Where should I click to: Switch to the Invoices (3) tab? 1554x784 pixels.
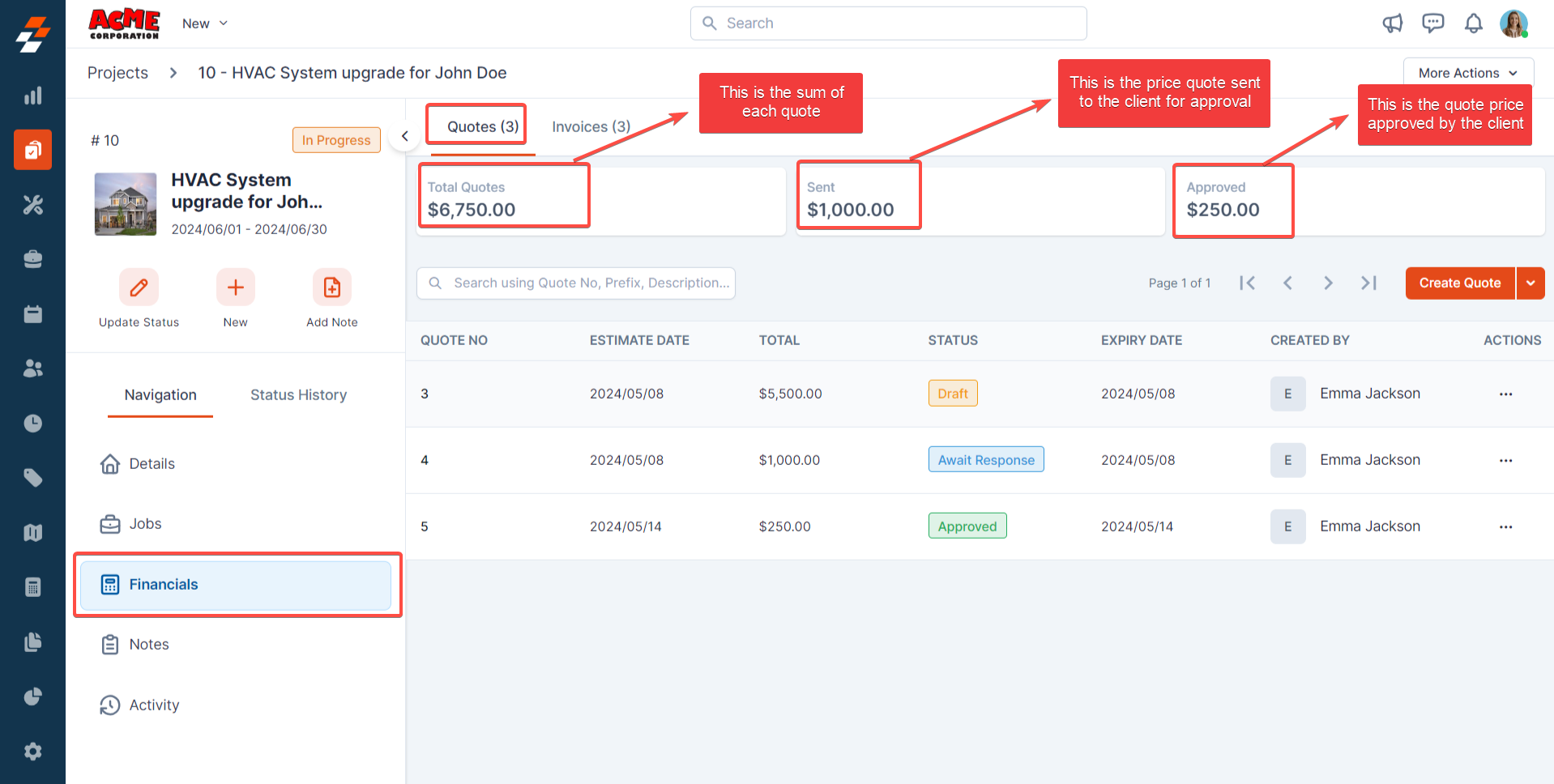[x=591, y=126]
